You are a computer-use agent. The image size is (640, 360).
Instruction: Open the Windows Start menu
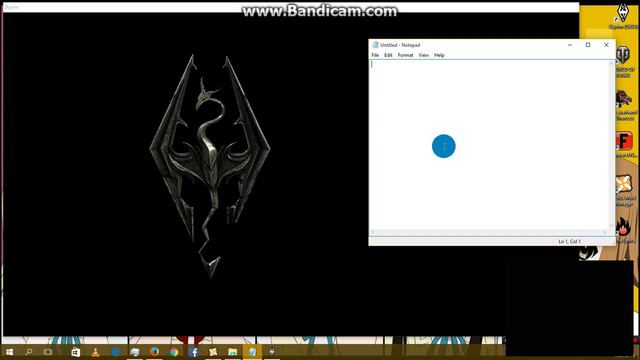coord(9,352)
